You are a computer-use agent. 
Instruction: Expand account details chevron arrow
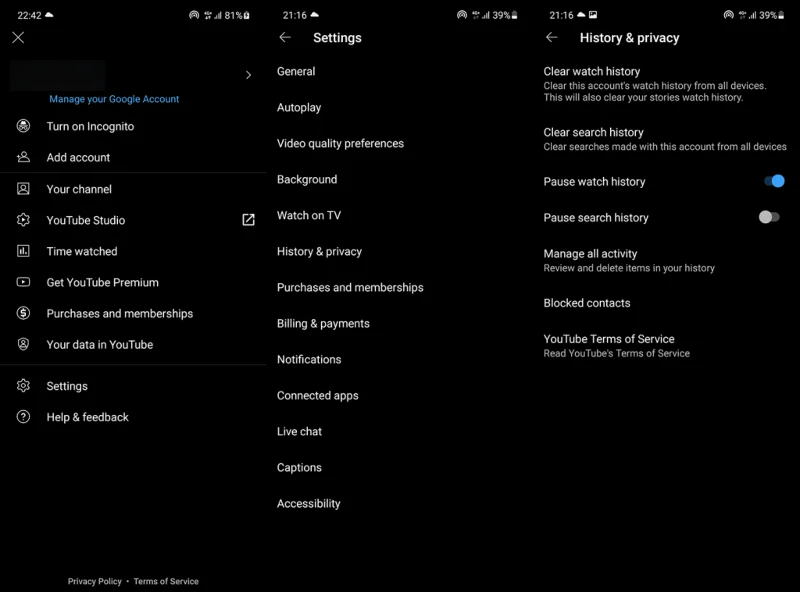248,75
